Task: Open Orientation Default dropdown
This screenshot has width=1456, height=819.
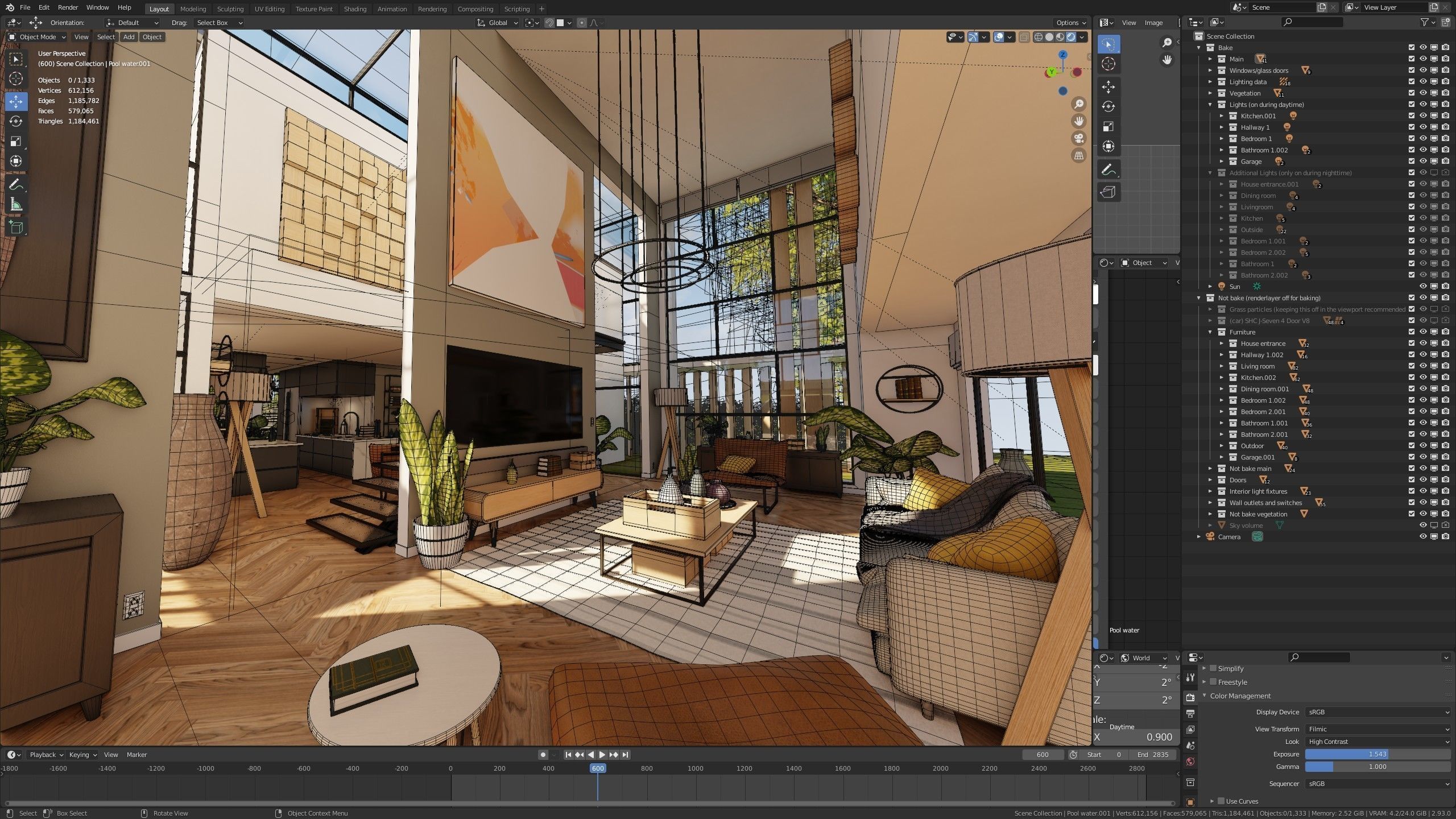Action: 133,23
